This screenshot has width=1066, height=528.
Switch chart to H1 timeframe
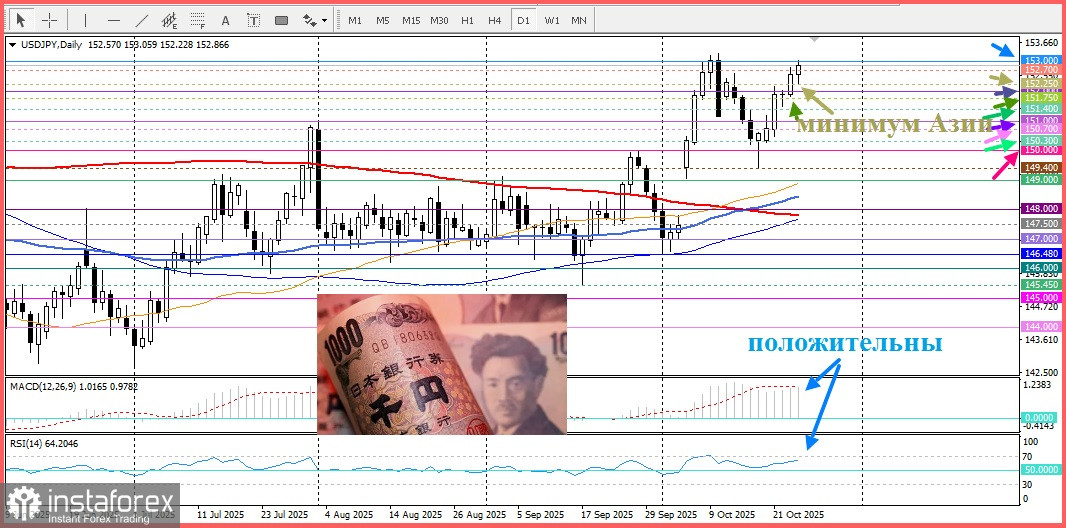(x=467, y=20)
